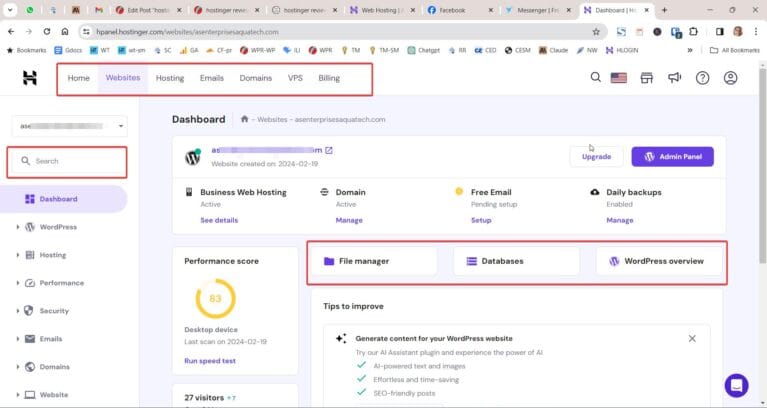Screen dimensions: 767x408
Task: Close the AI Assistant tip card
Action: coord(692,339)
